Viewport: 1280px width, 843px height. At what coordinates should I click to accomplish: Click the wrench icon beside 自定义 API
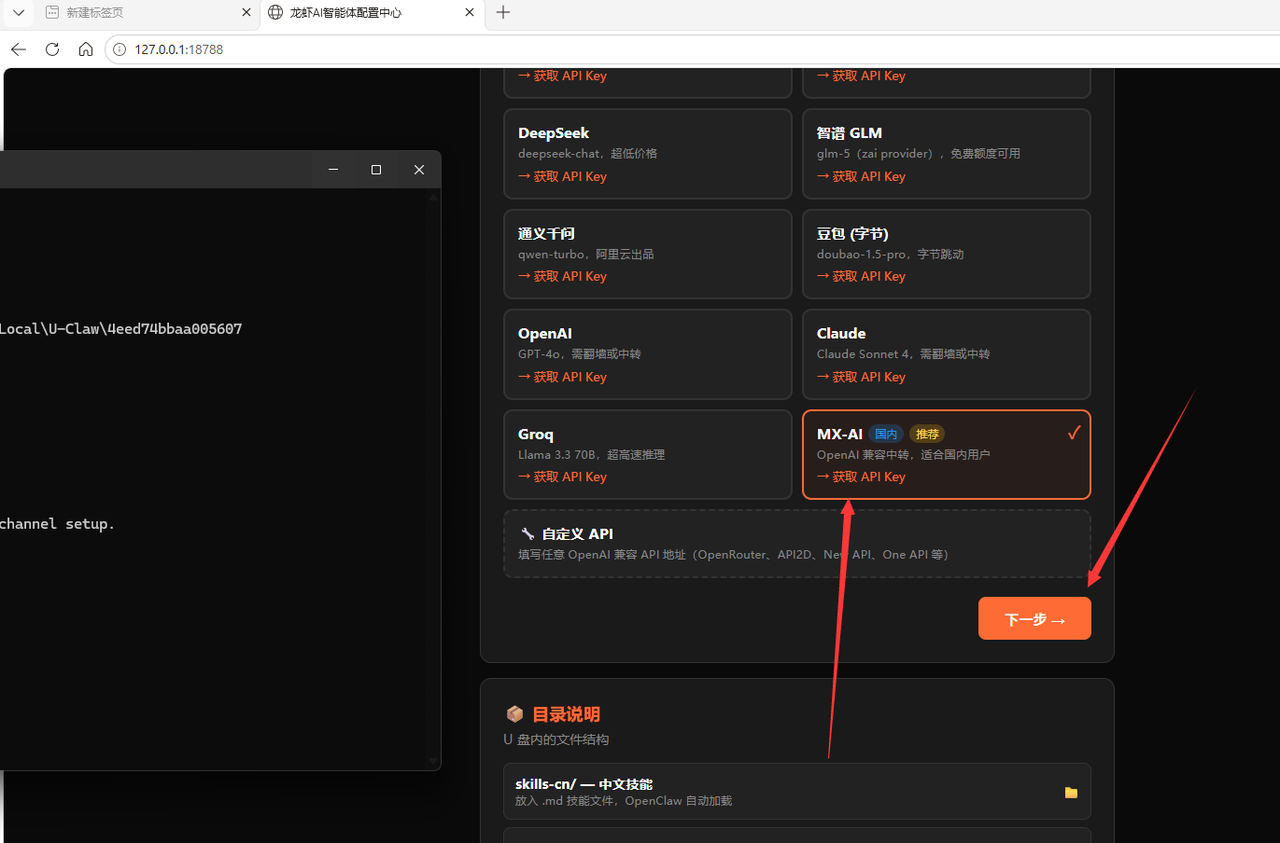point(527,534)
